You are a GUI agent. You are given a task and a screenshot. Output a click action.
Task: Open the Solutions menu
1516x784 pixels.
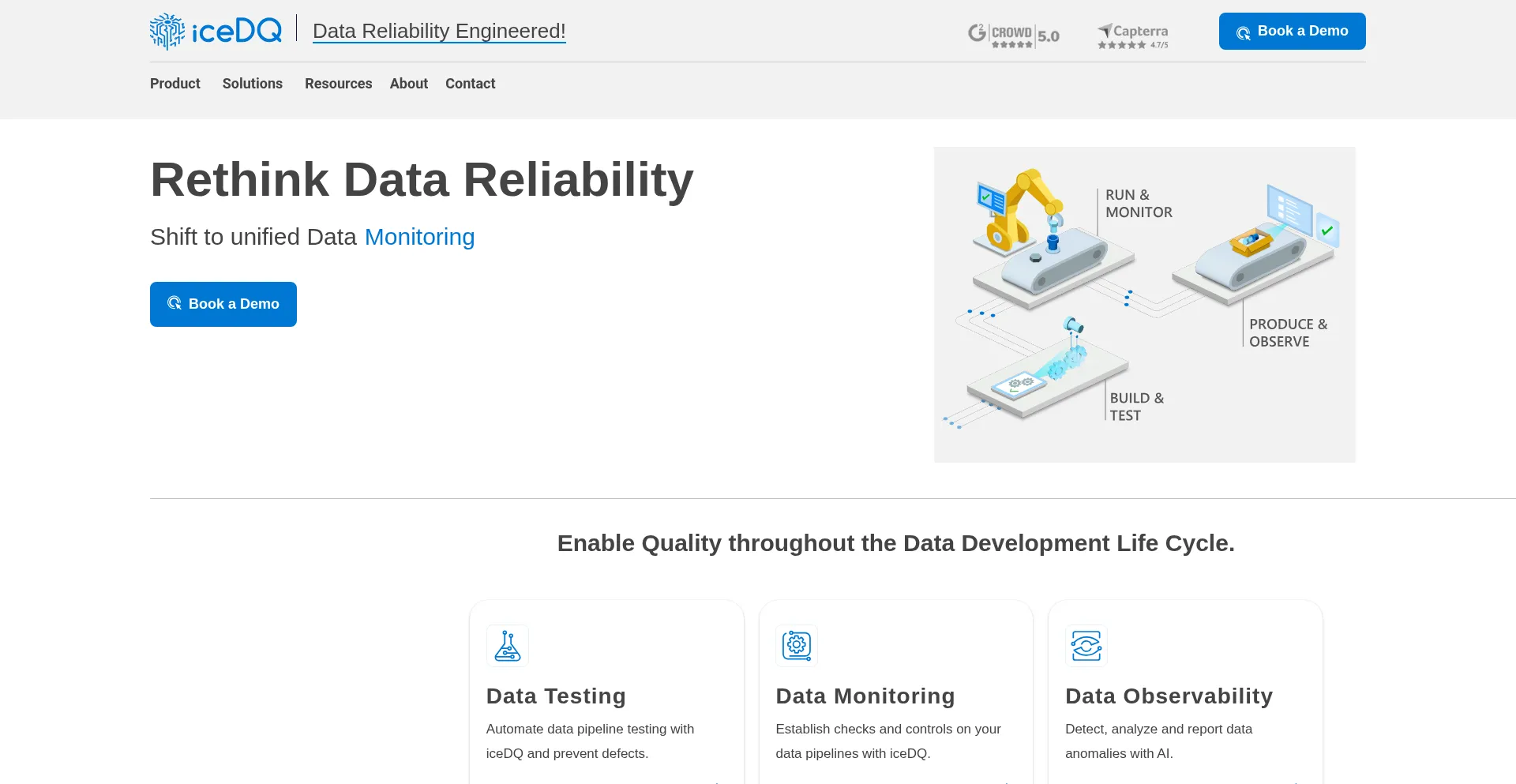[253, 84]
